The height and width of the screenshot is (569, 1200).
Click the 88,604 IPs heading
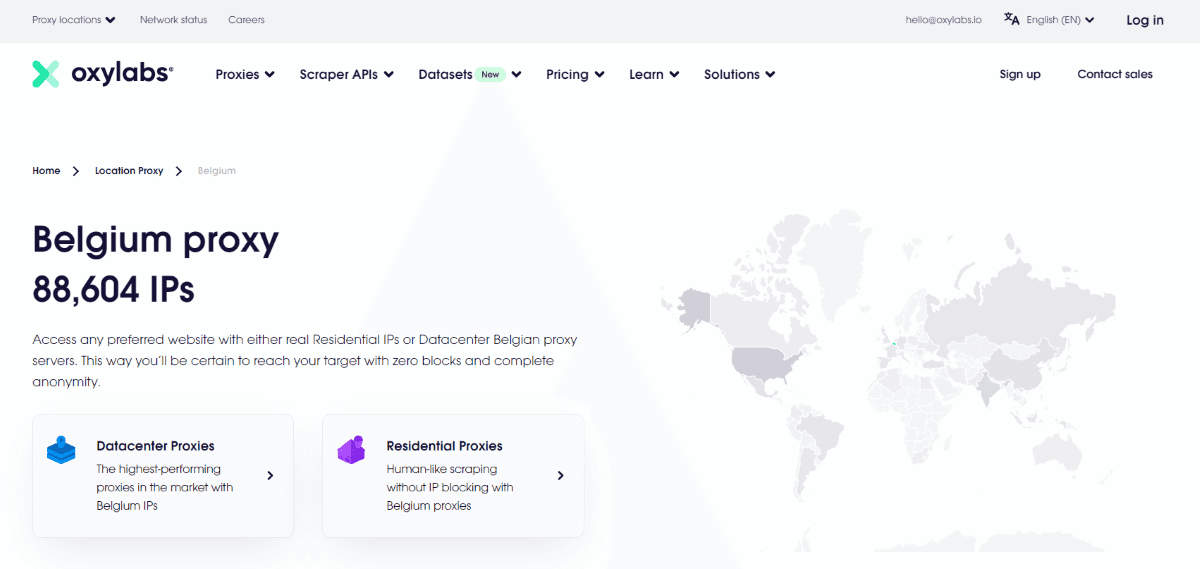coord(114,290)
